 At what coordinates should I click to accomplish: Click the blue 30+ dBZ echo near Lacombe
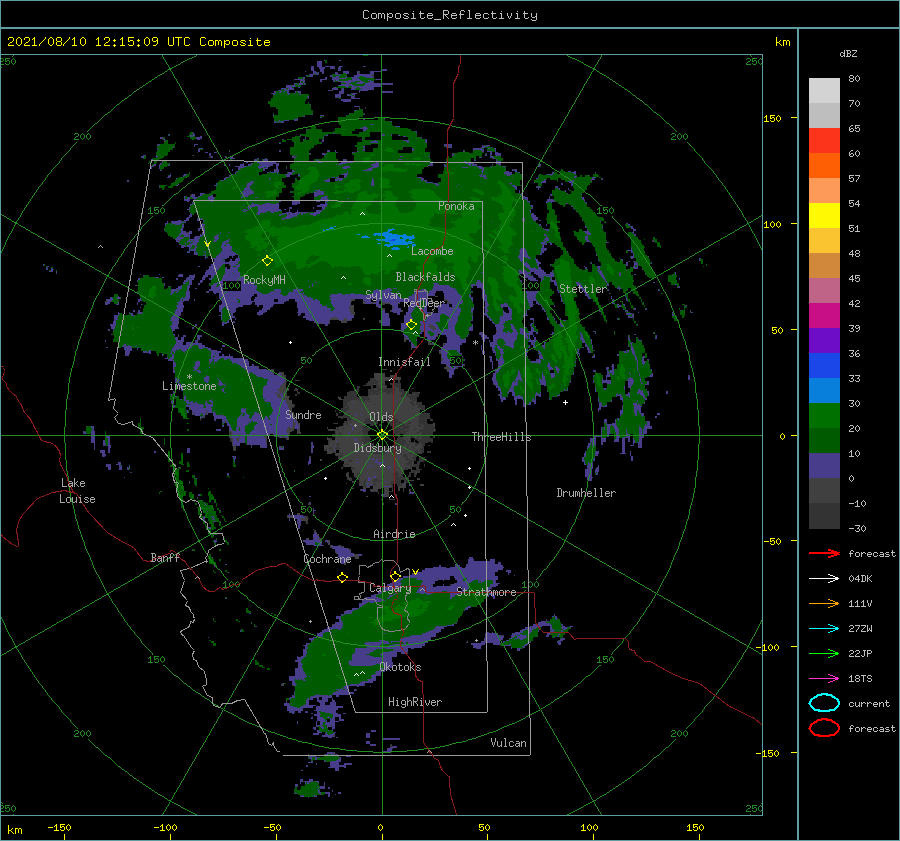[x=393, y=238]
